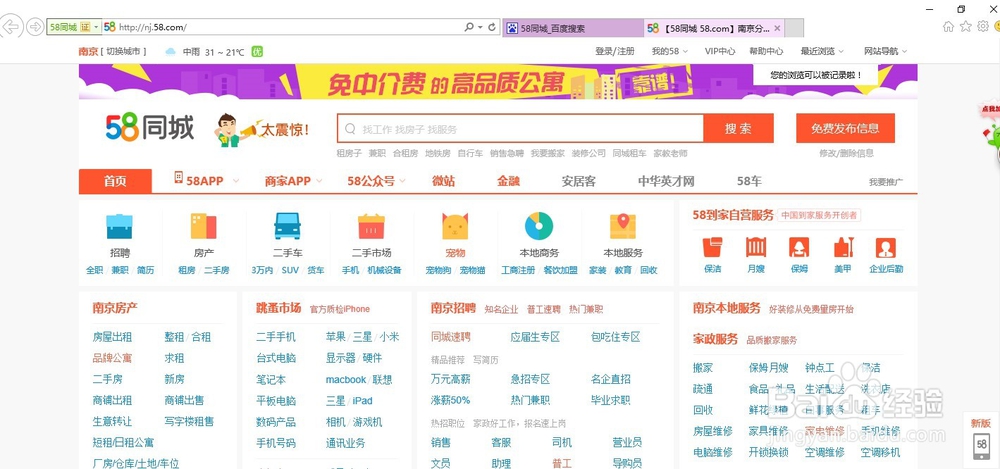The height and width of the screenshot is (469, 1000).
Task: Expand the 58APP menu chevron
Action: pos(235,181)
